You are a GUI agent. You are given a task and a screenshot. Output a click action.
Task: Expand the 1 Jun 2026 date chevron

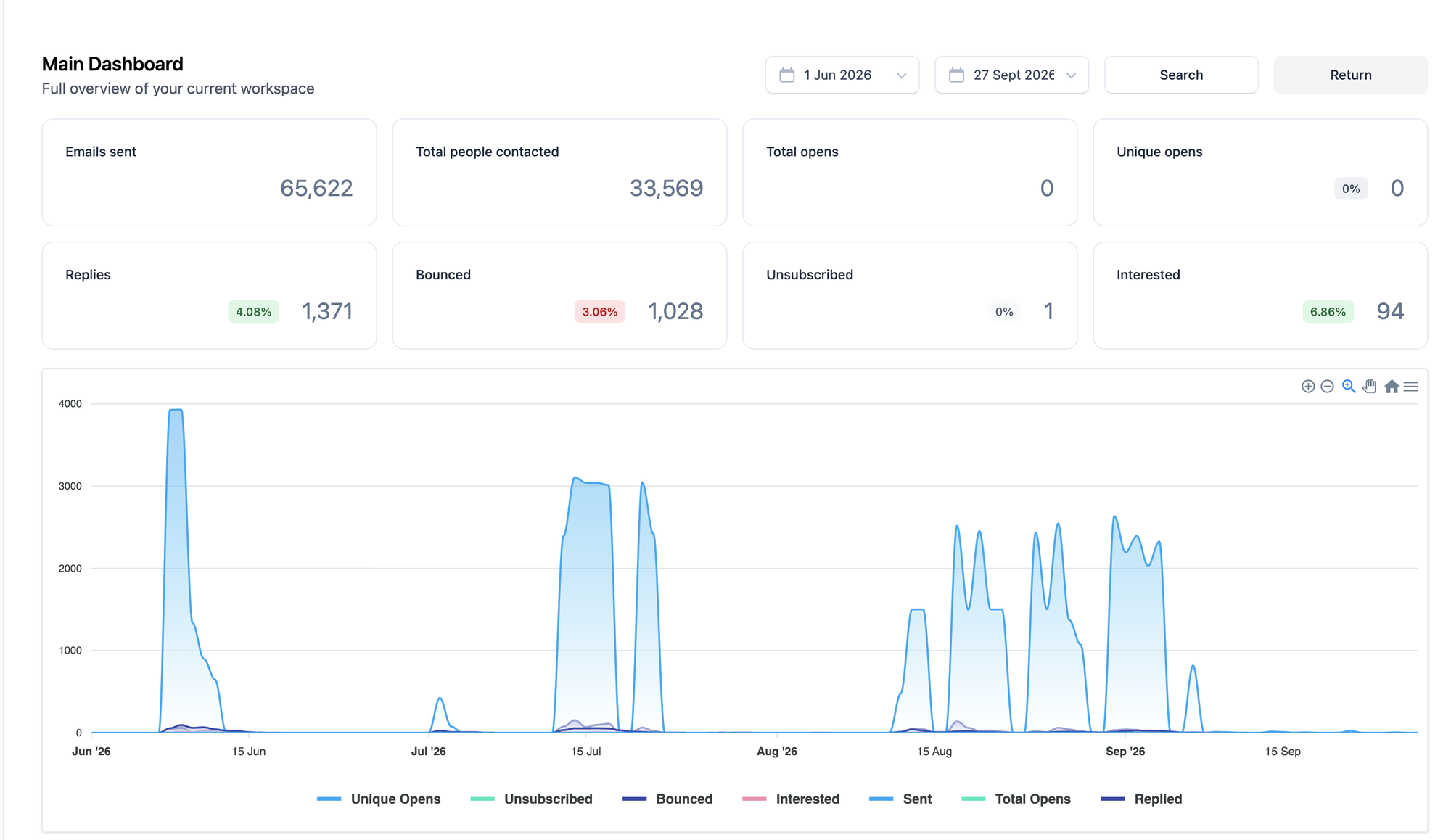pyautogui.click(x=901, y=75)
